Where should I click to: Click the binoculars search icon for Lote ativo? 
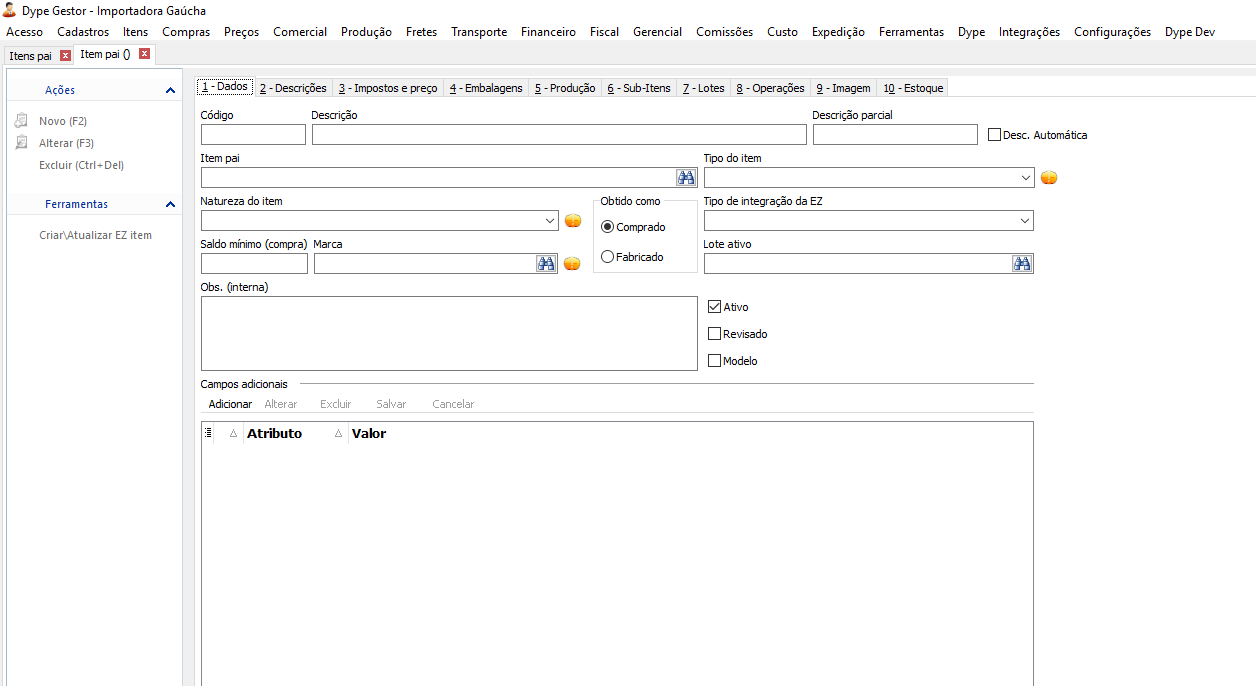tap(1022, 264)
